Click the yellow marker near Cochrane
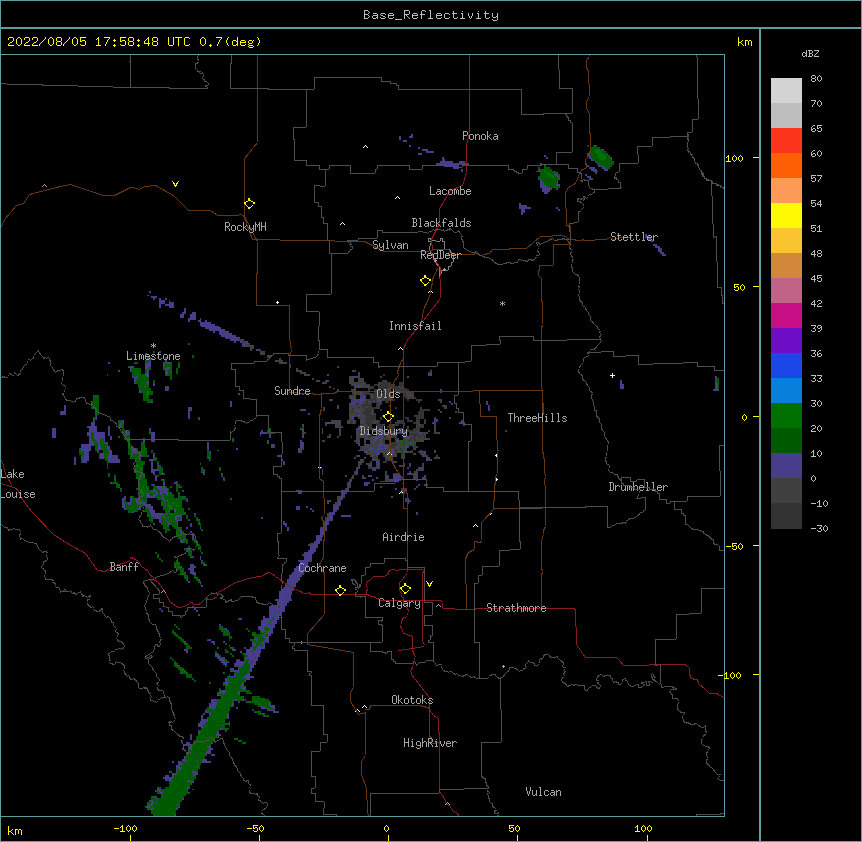The height and width of the screenshot is (842, 862). pos(340,590)
